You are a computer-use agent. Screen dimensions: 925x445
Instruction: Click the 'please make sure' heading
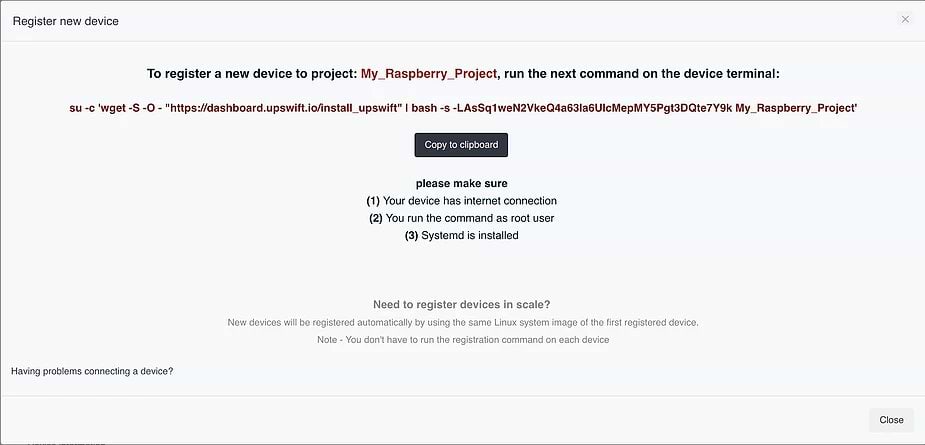pos(461,184)
